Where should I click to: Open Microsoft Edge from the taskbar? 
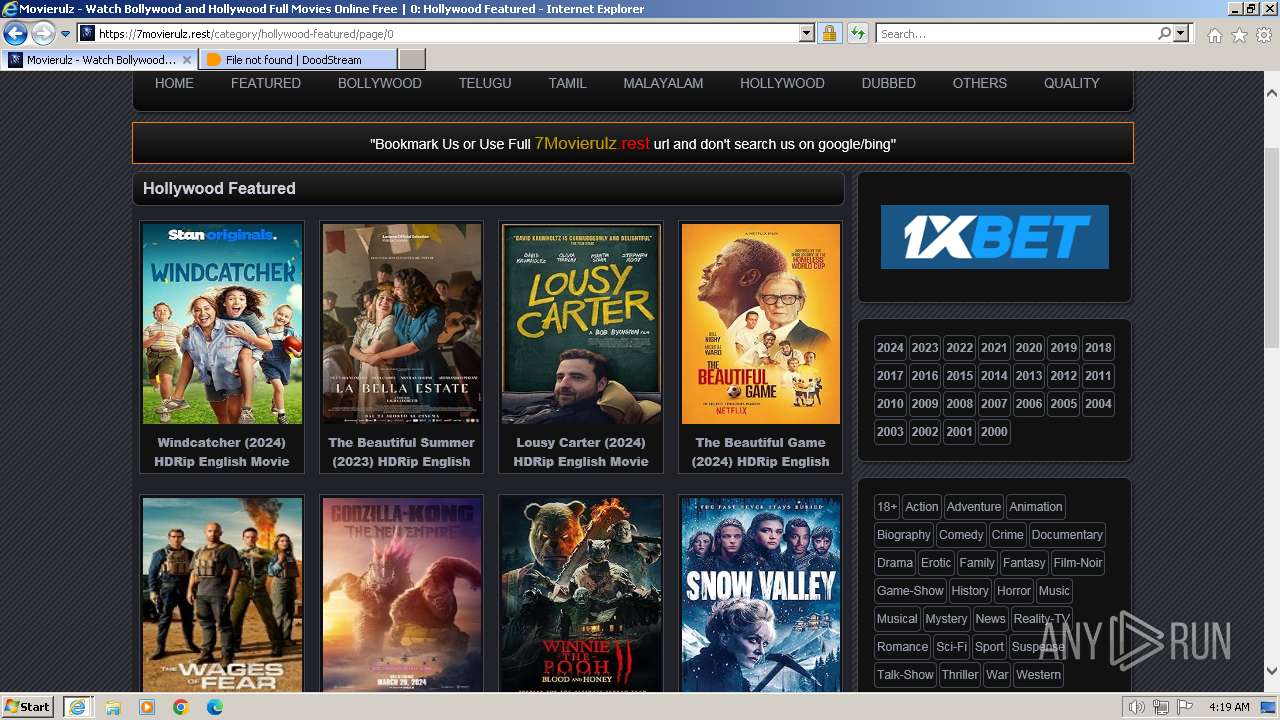coord(215,707)
